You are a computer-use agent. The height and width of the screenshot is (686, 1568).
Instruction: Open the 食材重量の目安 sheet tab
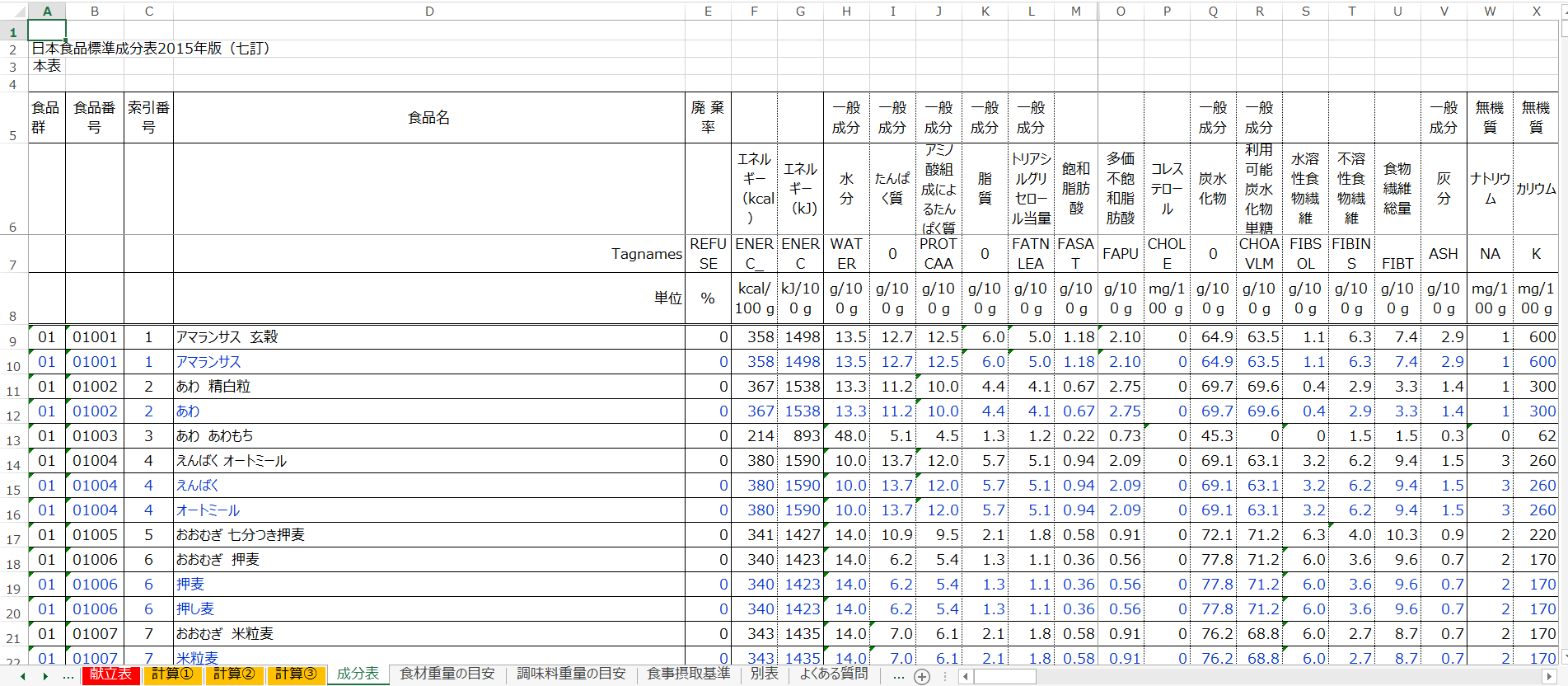click(447, 674)
